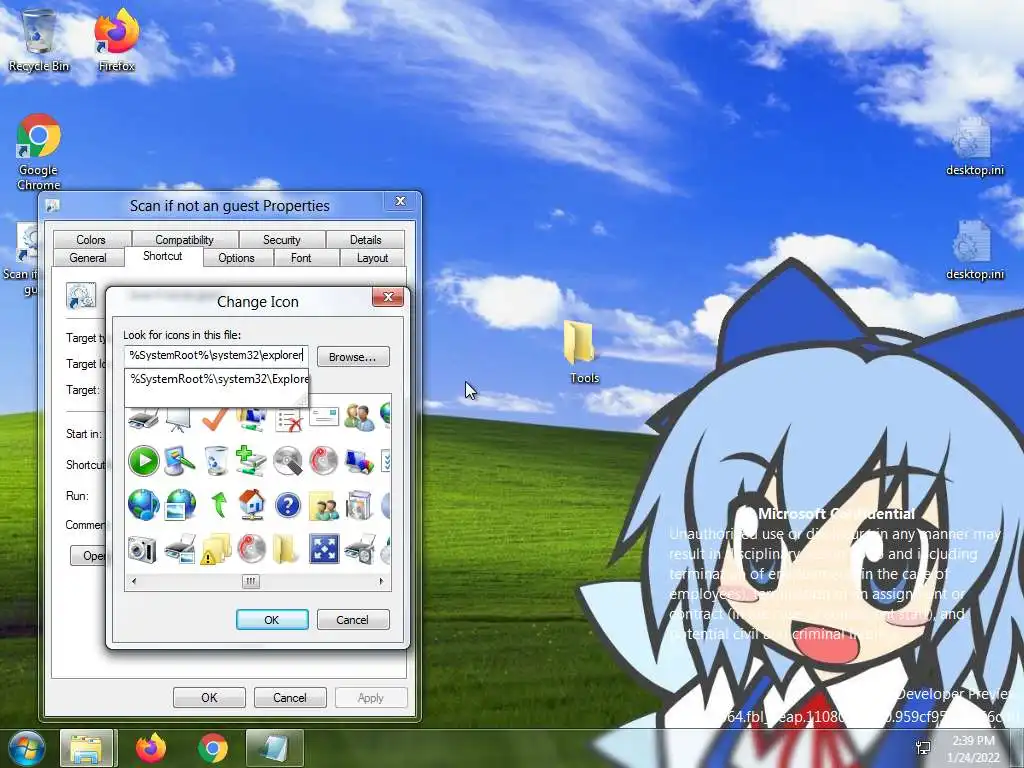The height and width of the screenshot is (768, 1024).
Task: Select the globe with picture icon
Action: 180,505
